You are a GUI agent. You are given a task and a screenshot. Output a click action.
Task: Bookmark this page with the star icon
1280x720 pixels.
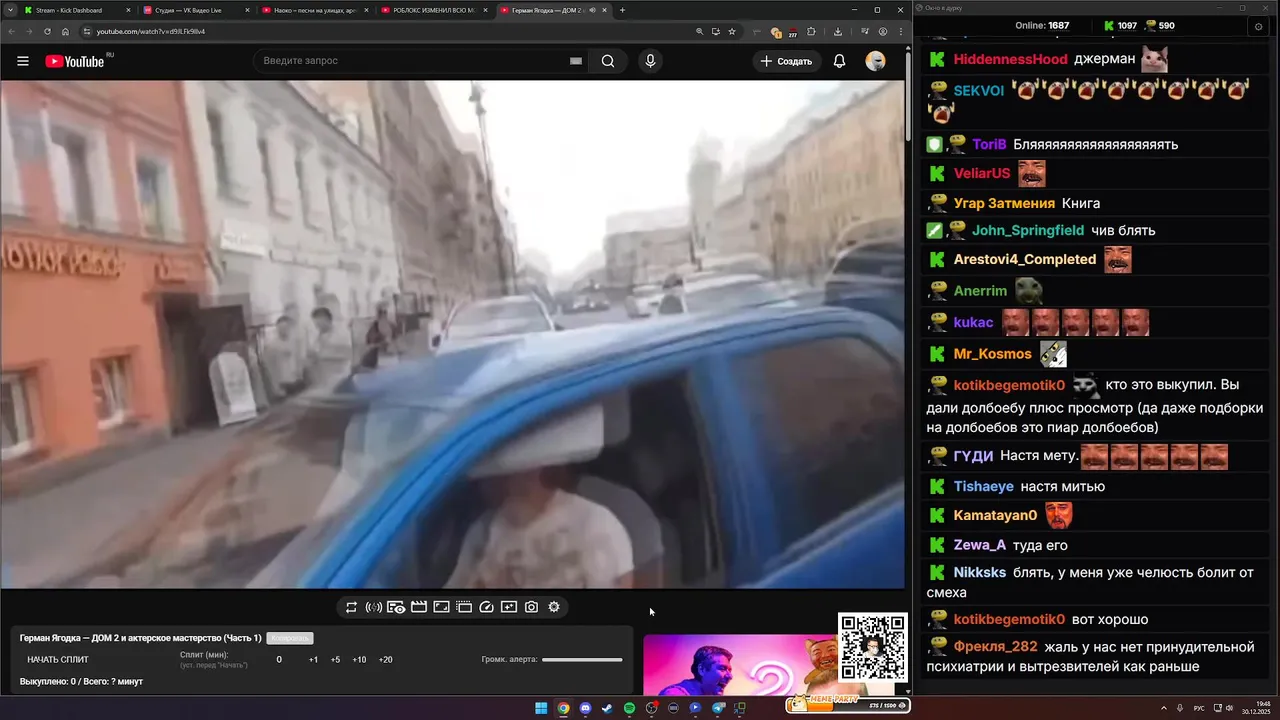[732, 31]
